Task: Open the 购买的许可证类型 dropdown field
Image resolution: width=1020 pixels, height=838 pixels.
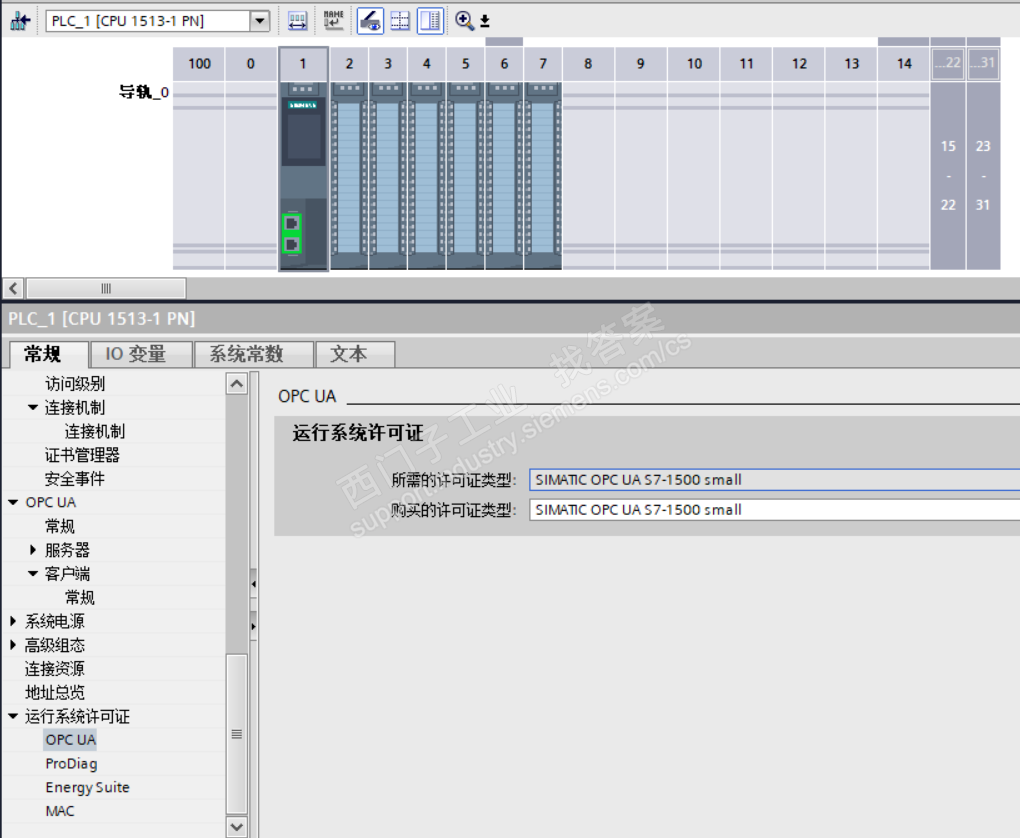Action: [x=774, y=509]
